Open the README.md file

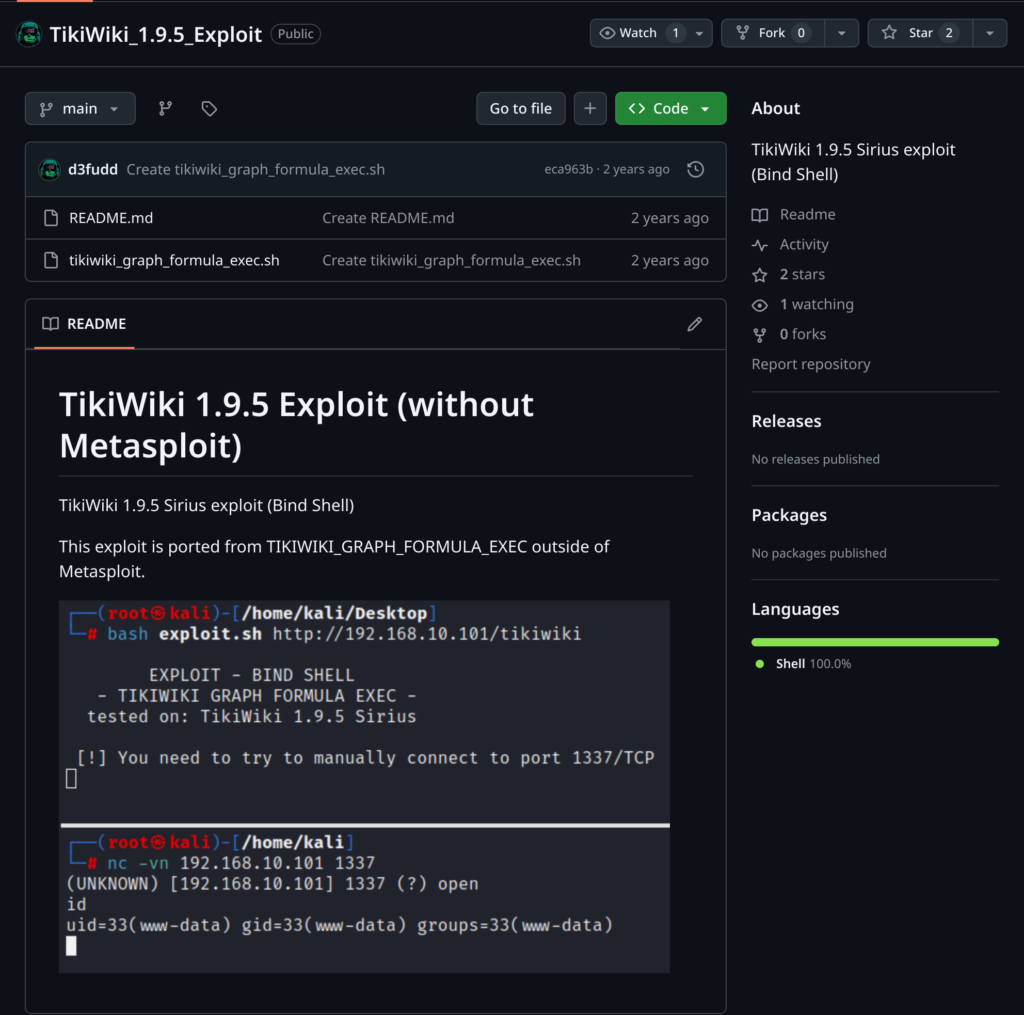(111, 218)
